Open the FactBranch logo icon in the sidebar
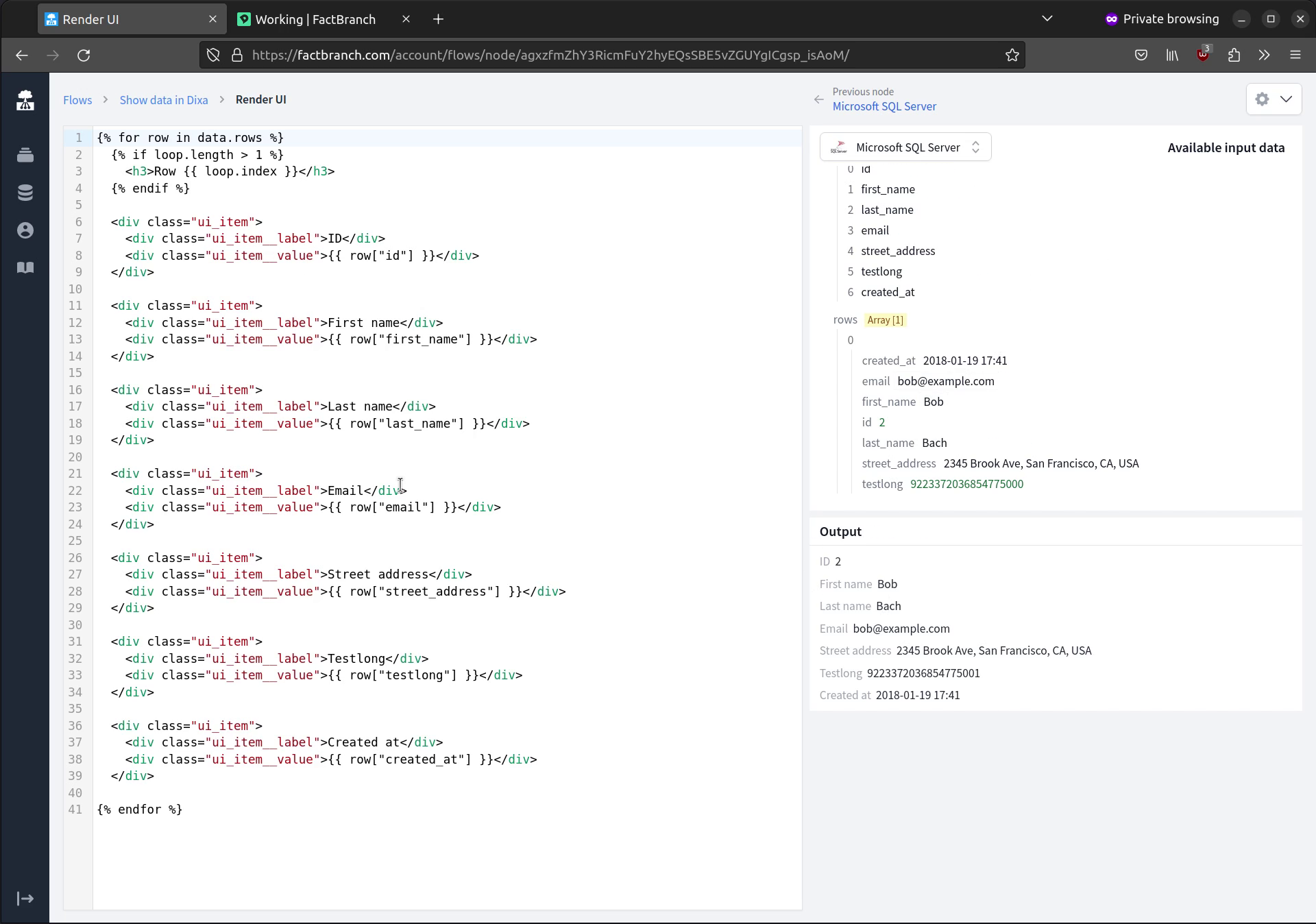Screen dimensions: 1316x924 (x=25, y=100)
